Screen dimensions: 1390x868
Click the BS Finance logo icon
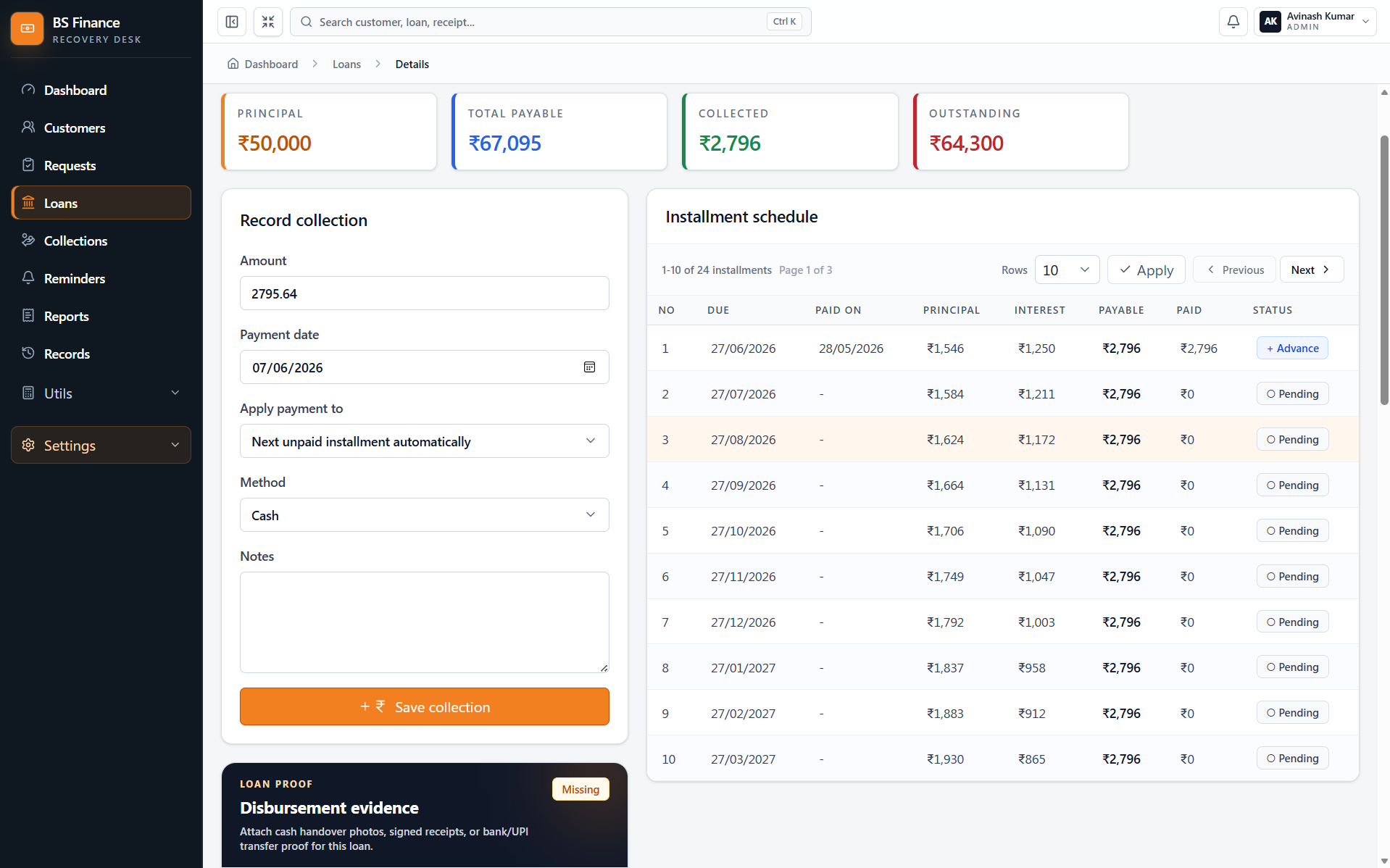pyautogui.click(x=28, y=28)
